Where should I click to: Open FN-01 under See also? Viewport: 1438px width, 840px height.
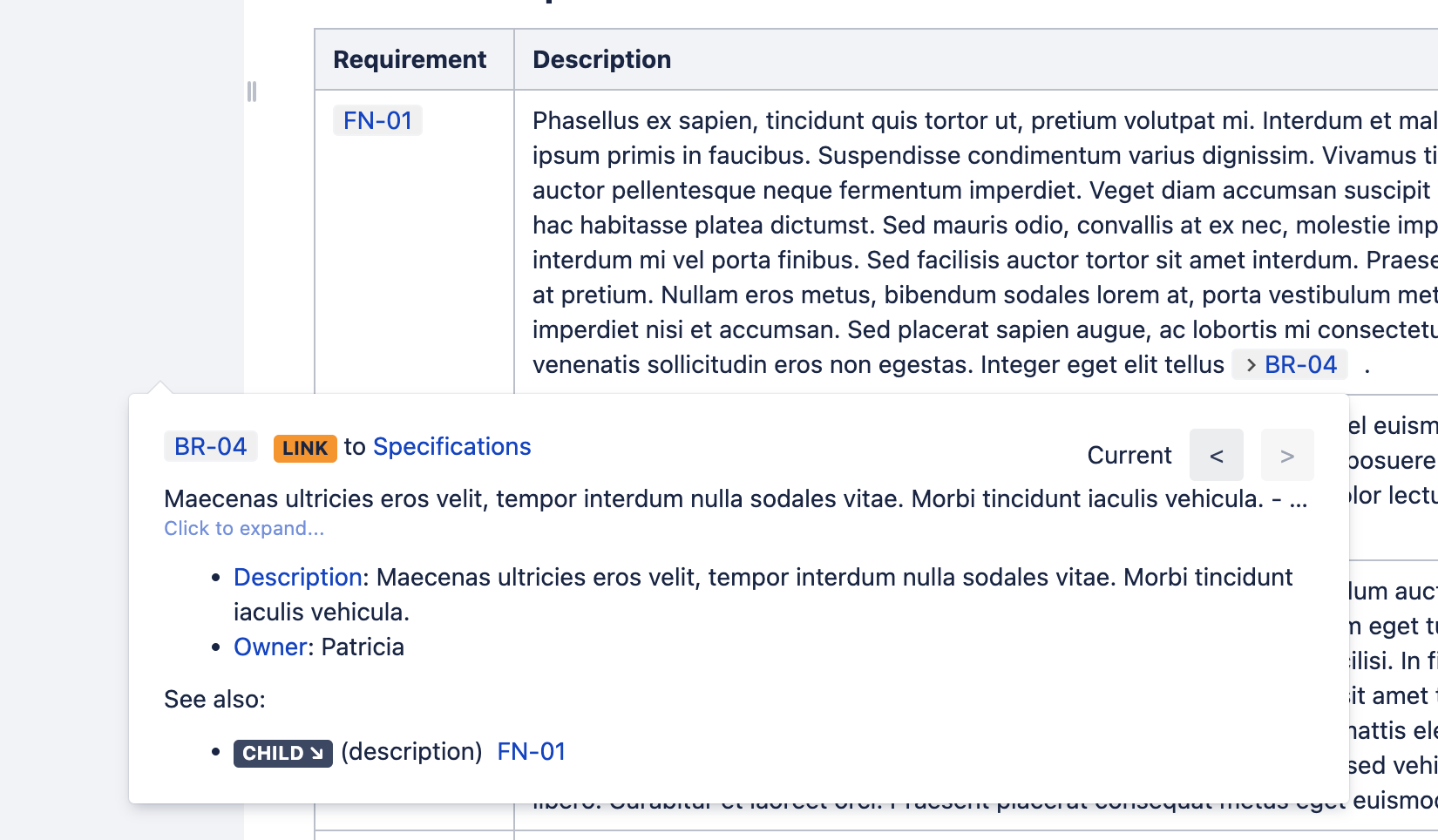(531, 752)
